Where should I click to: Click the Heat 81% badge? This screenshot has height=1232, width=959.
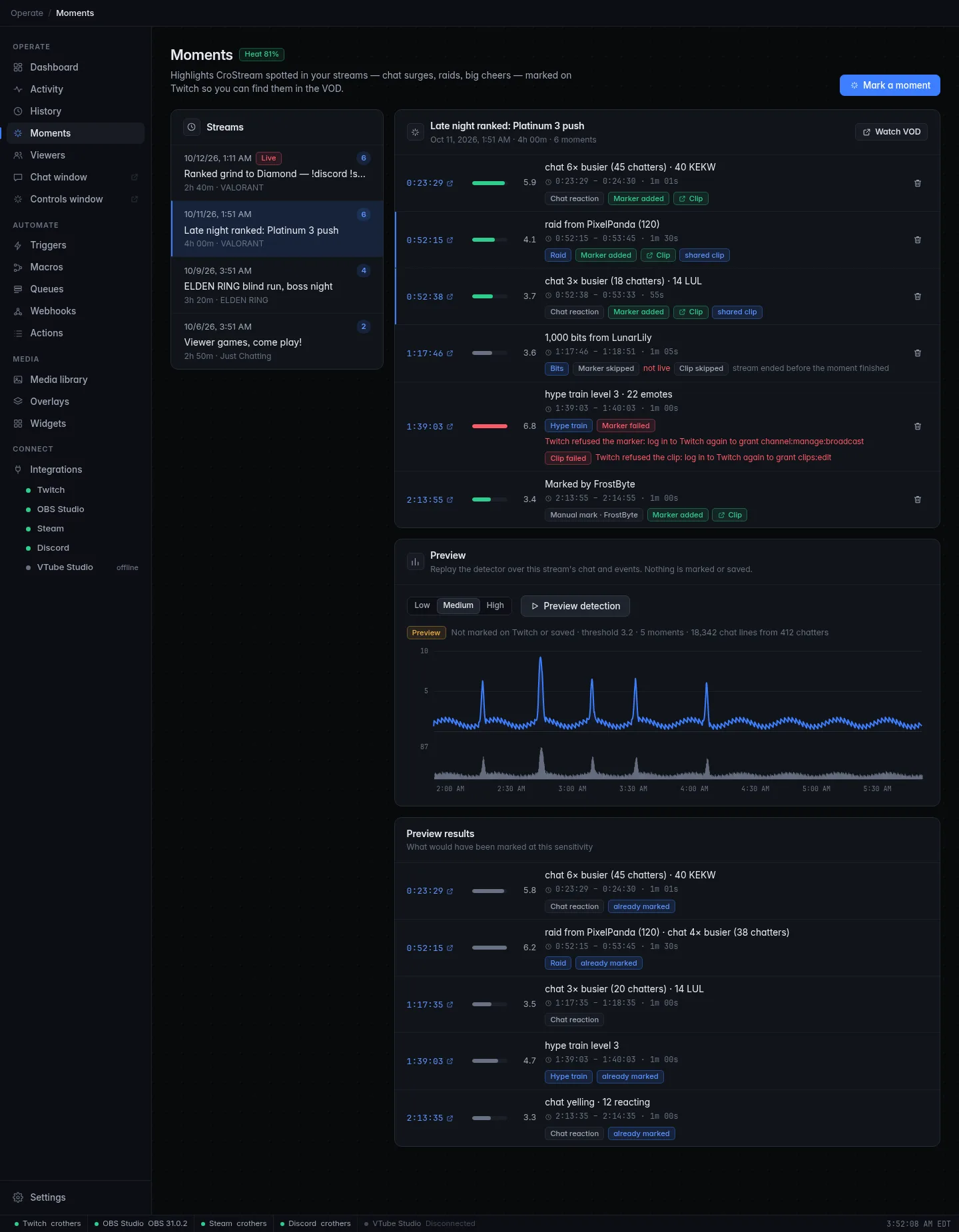point(262,55)
